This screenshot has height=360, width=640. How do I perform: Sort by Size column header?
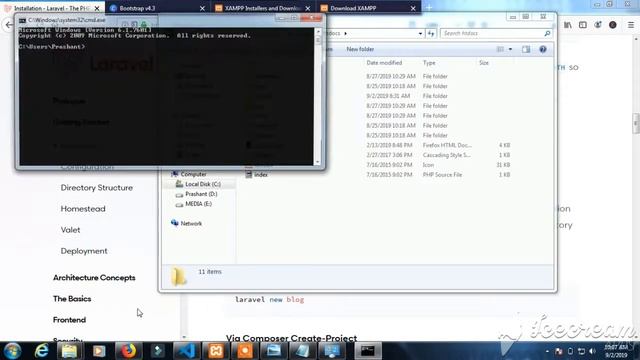coord(484,63)
